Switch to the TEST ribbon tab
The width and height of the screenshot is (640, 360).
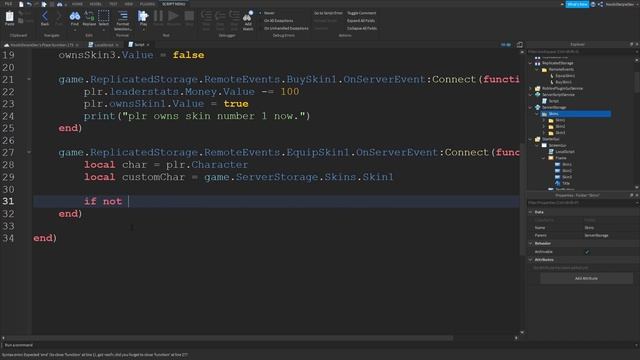(113, 4)
